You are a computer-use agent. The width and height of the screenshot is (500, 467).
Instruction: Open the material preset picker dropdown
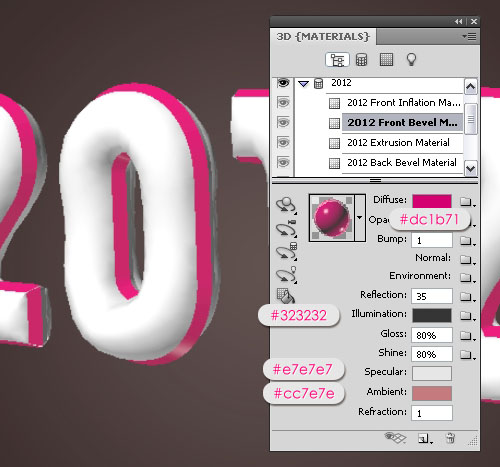point(360,218)
